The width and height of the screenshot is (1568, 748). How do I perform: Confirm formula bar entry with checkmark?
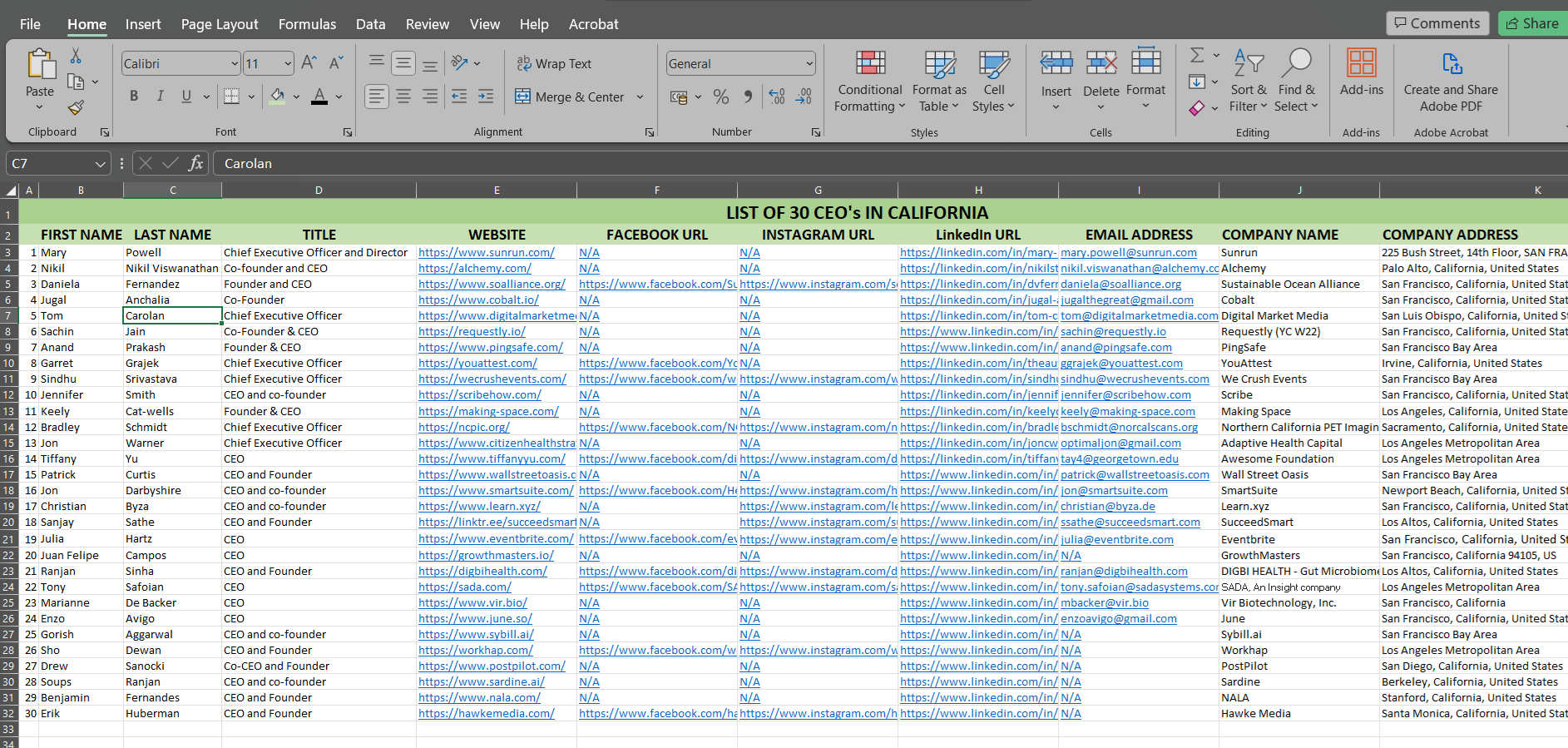[171, 163]
